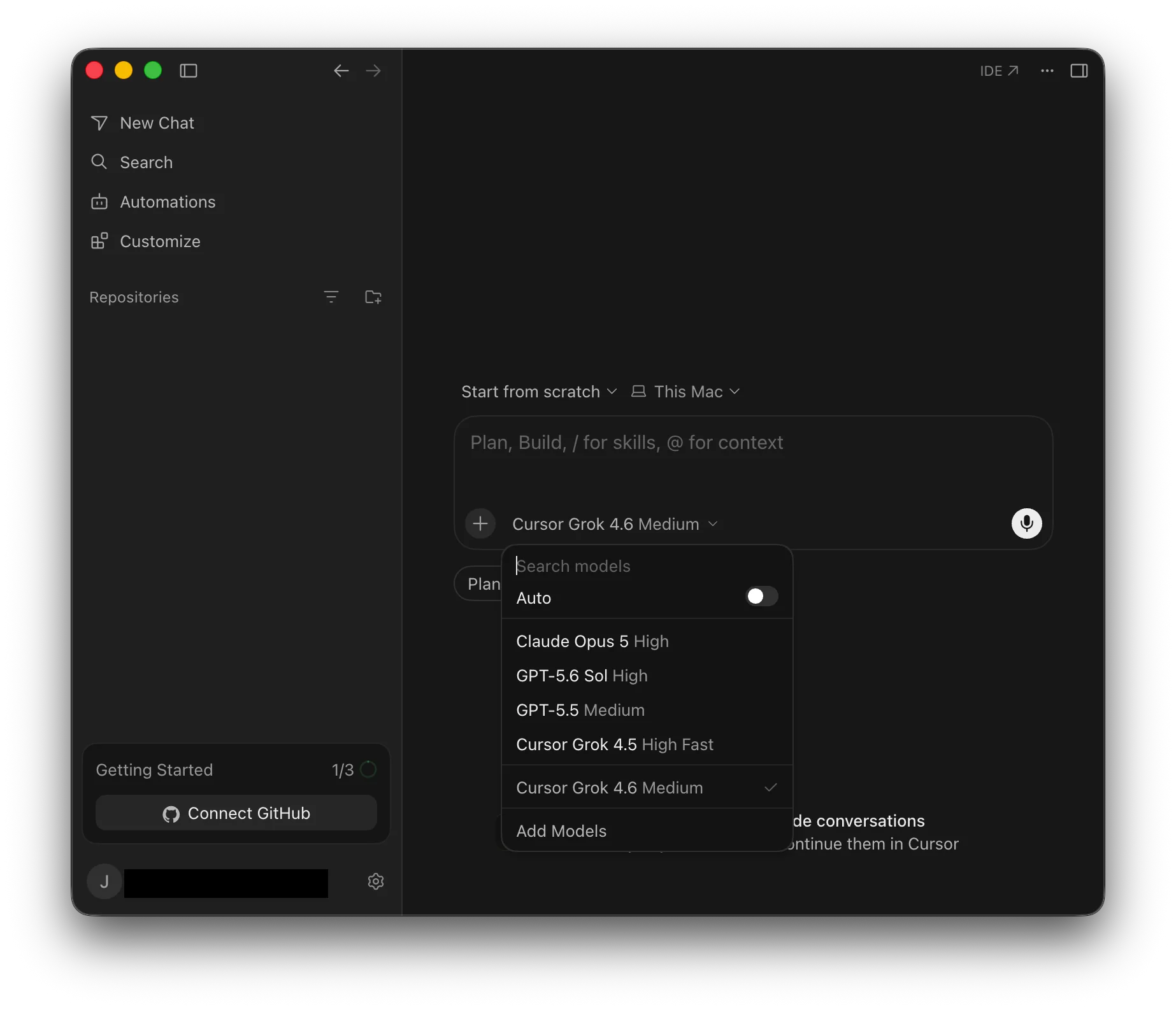
Task: Click the user avatar J
Action: point(104,881)
